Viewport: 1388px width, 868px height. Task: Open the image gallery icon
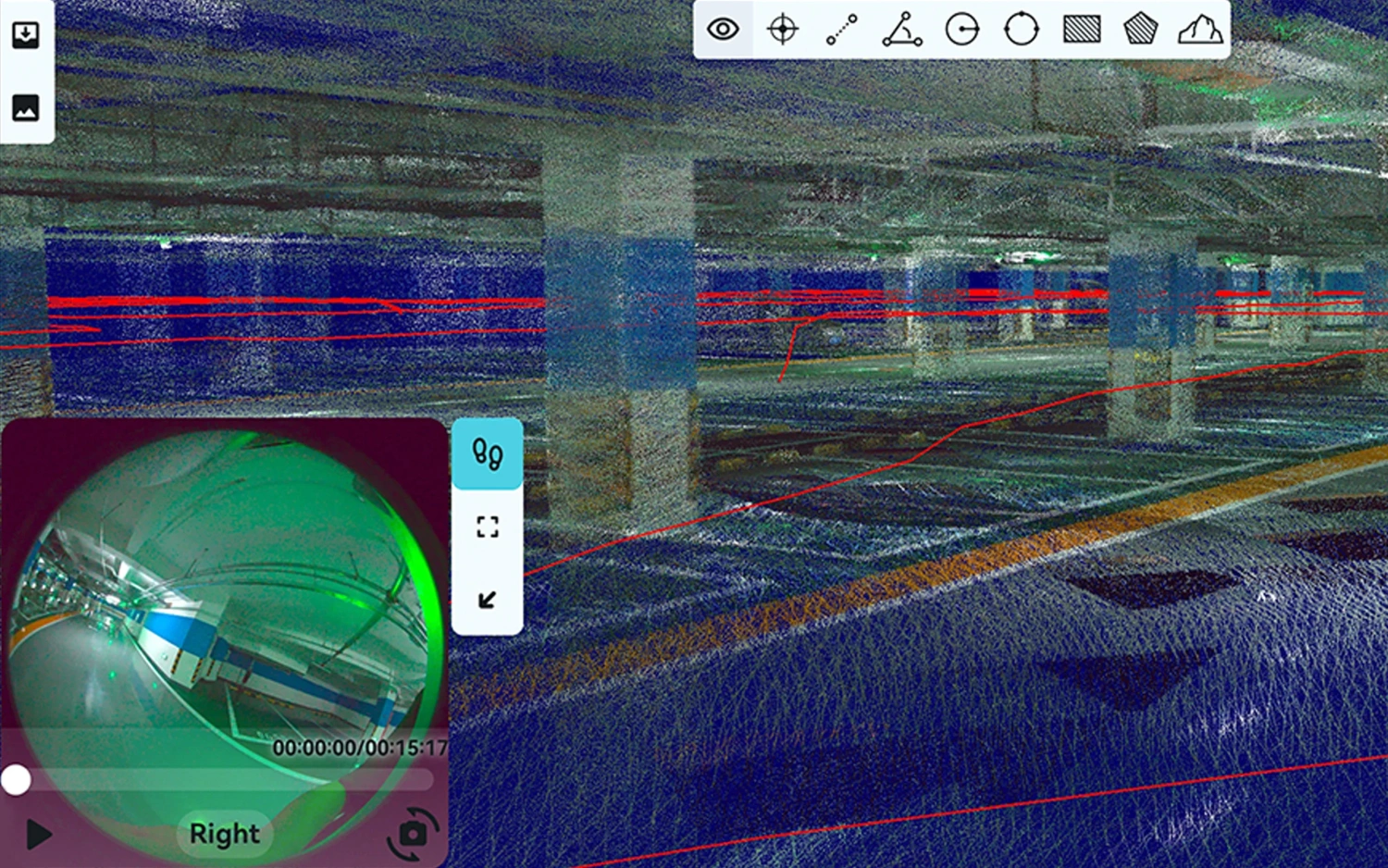[x=26, y=107]
